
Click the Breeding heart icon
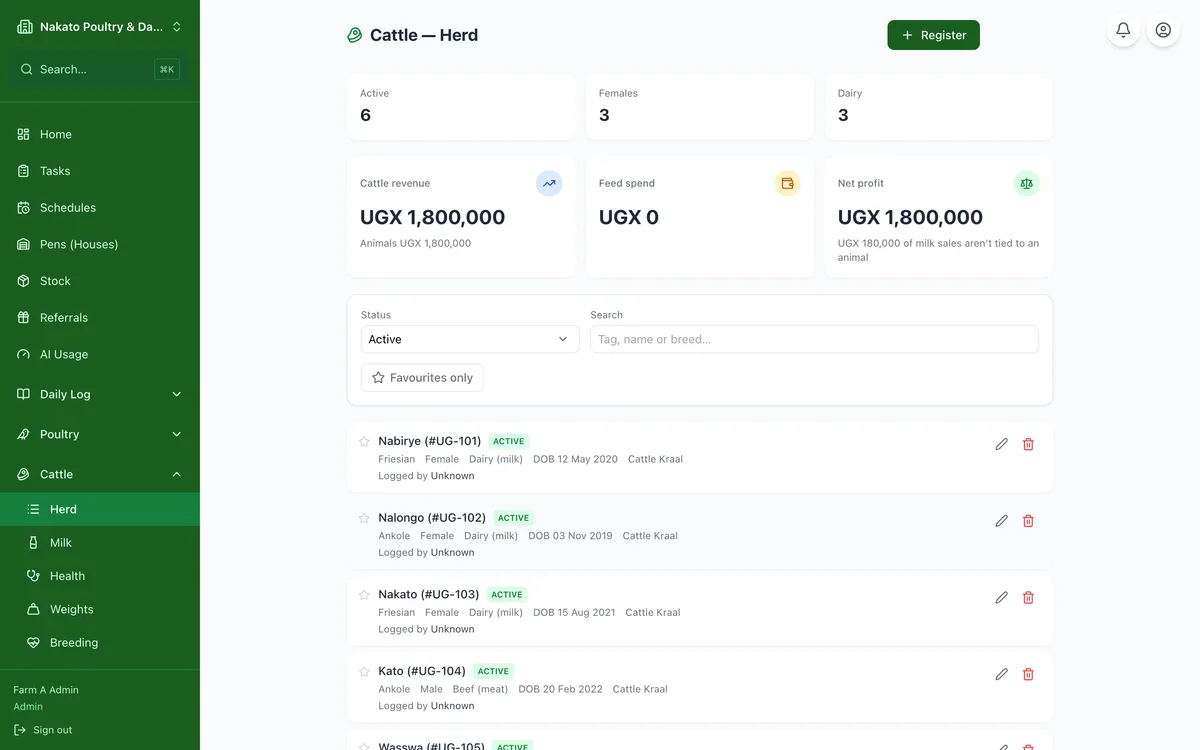(x=33, y=643)
